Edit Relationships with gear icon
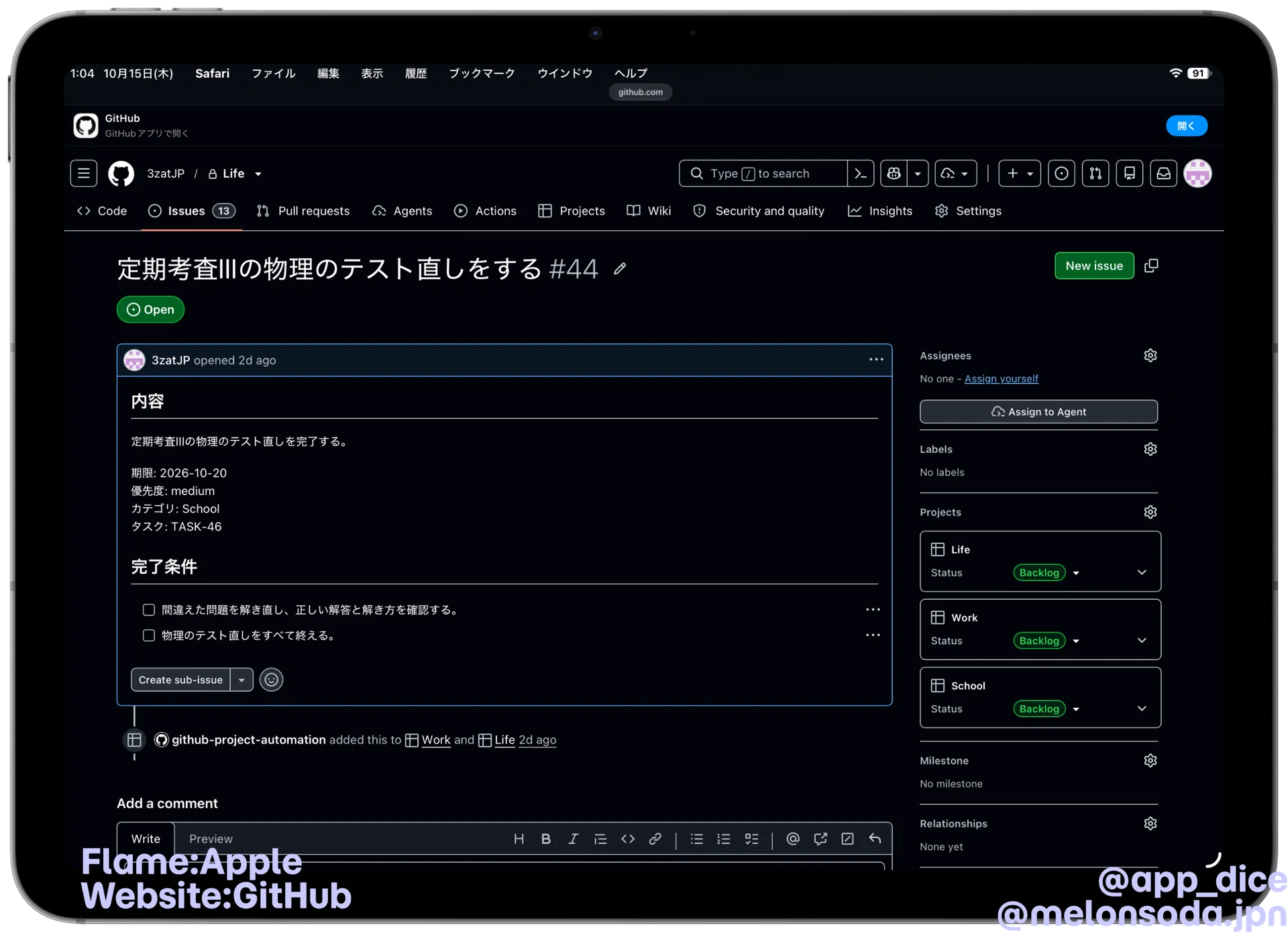 pos(1150,823)
